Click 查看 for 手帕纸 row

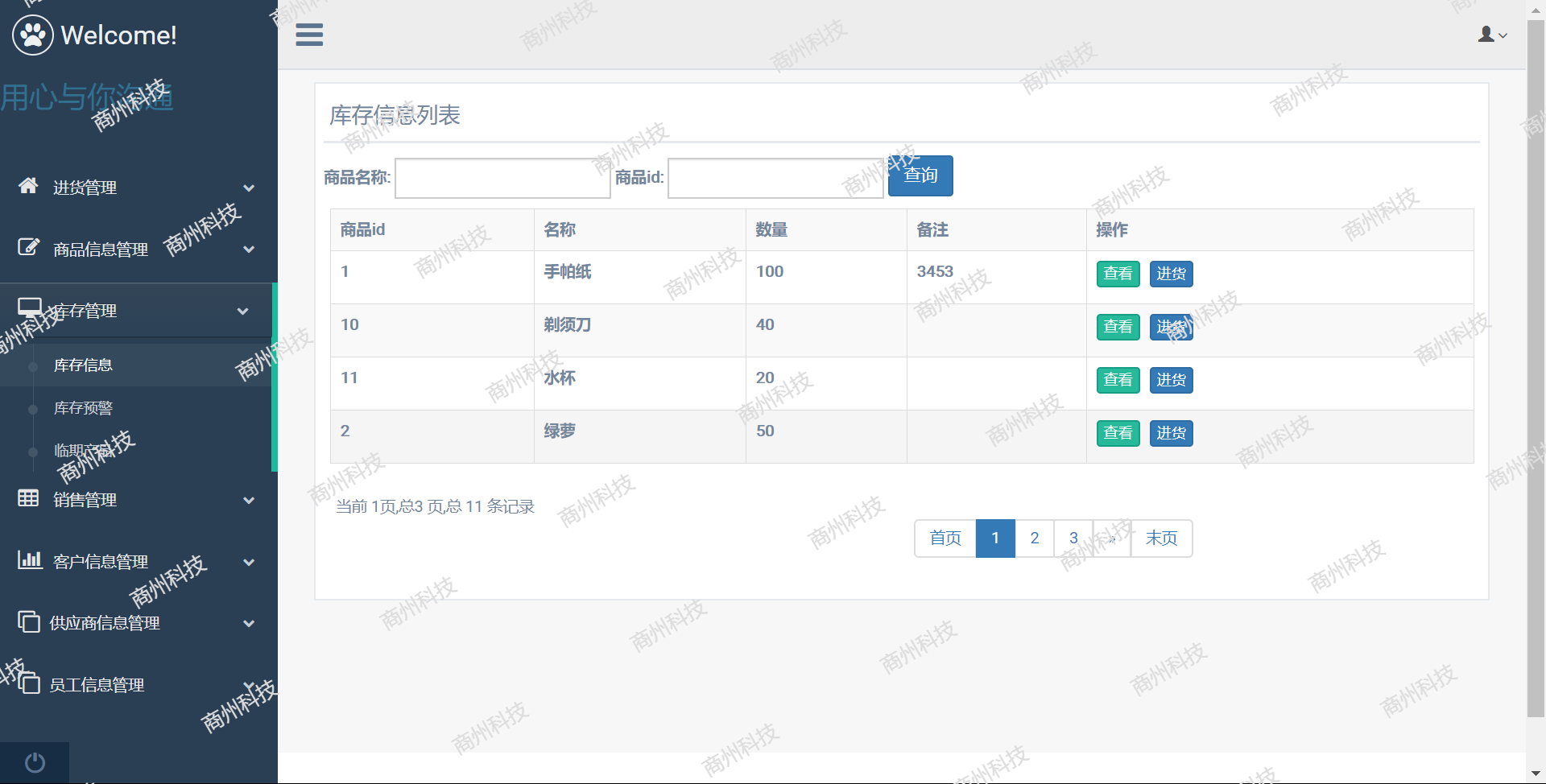[1118, 274]
